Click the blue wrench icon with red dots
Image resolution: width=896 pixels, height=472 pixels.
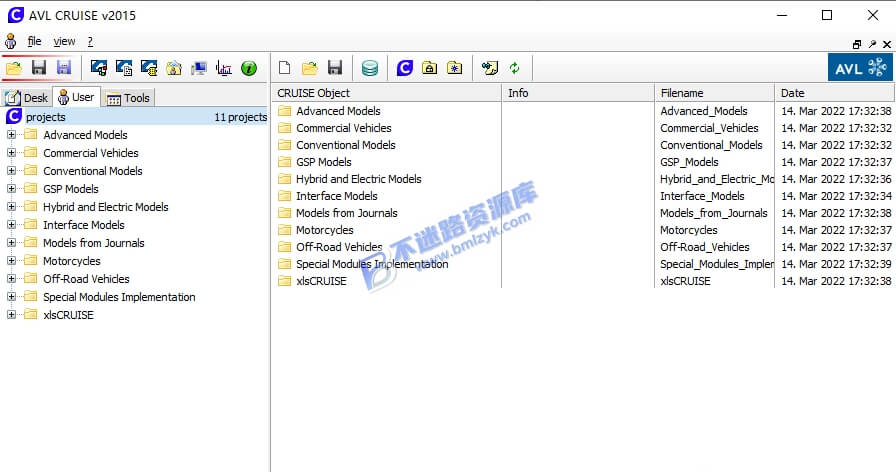[99, 68]
